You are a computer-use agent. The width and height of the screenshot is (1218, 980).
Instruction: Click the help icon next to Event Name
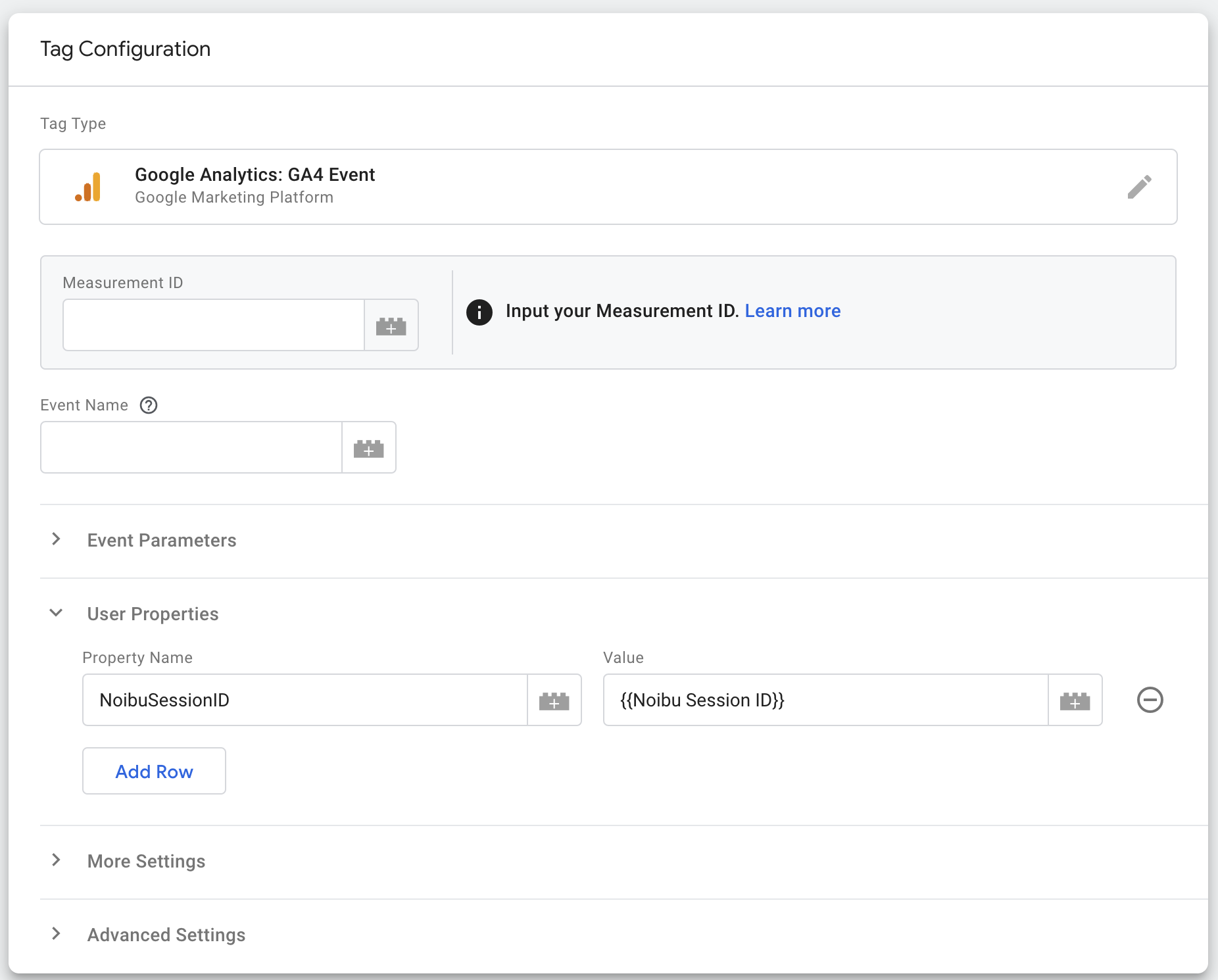[149, 405]
